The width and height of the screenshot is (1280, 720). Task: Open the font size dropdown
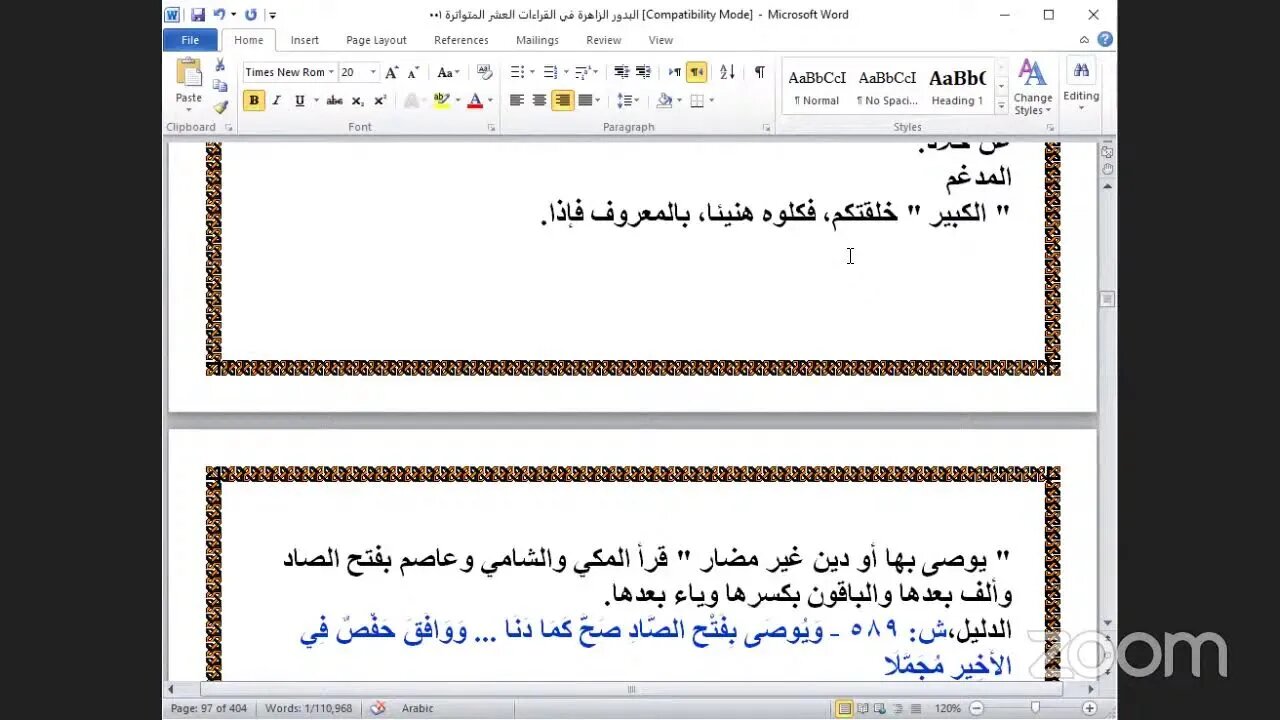click(373, 72)
